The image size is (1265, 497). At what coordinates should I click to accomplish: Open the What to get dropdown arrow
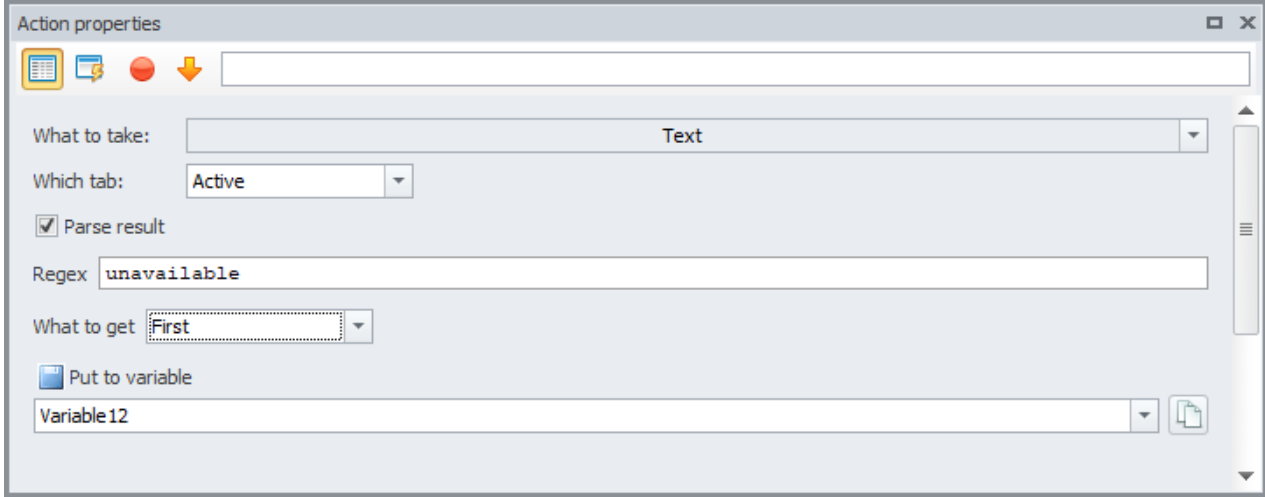tap(359, 326)
